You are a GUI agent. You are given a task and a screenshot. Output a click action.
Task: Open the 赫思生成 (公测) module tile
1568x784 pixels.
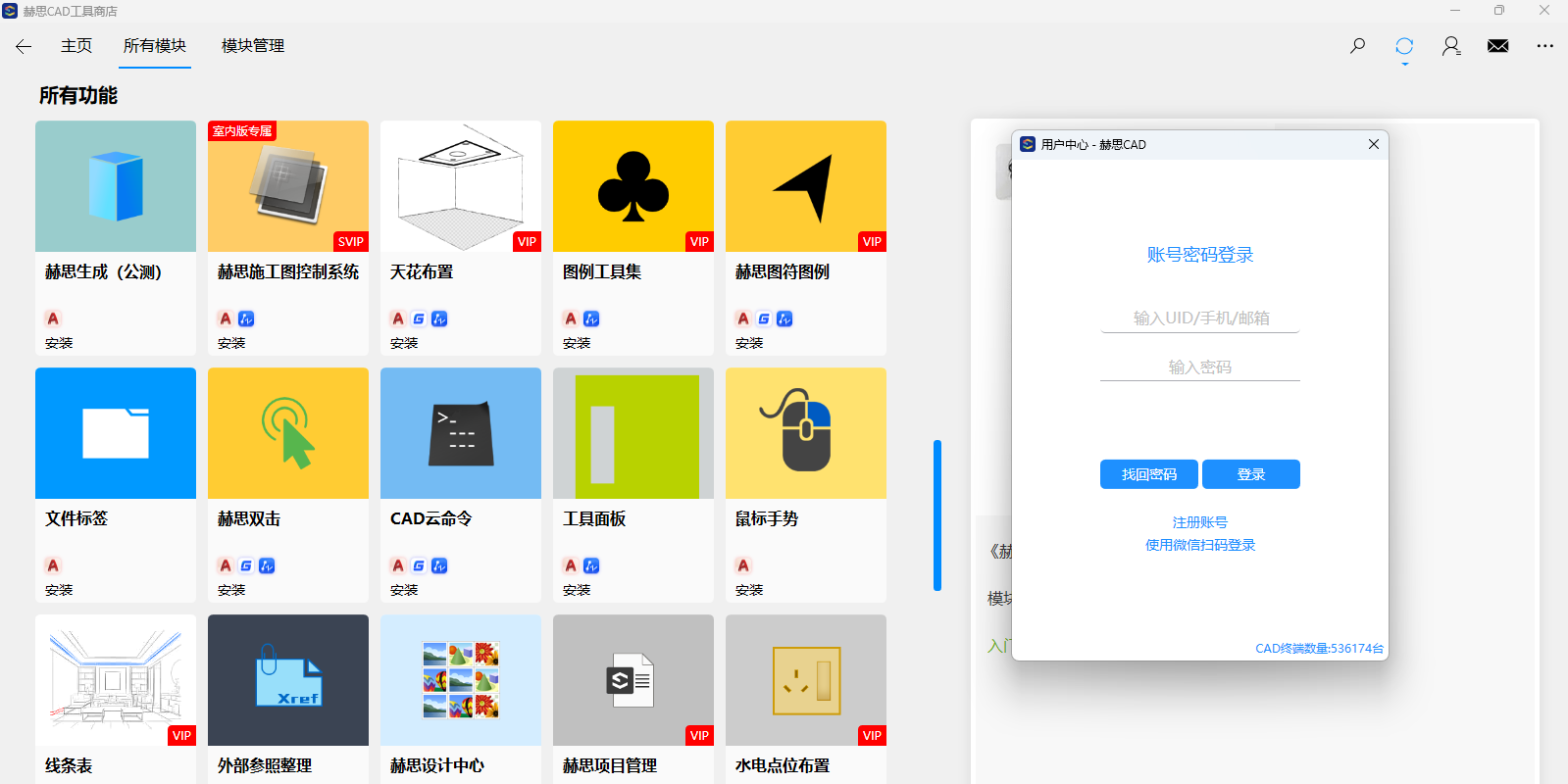(x=116, y=186)
